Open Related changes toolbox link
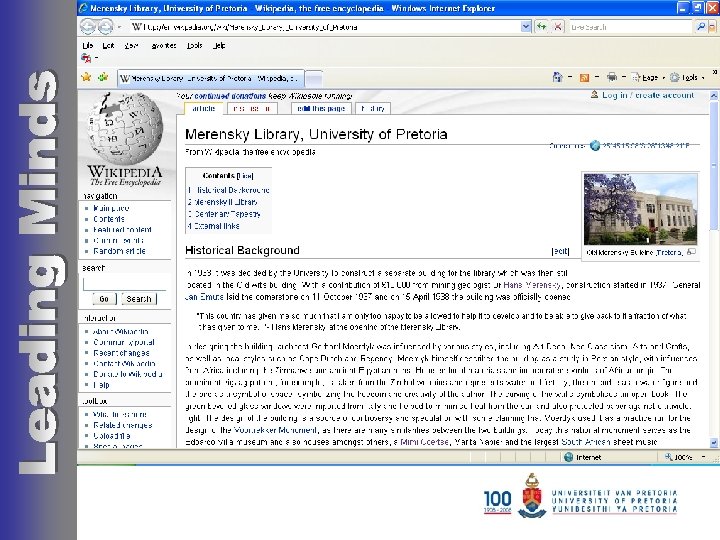Screen dimensions: 720x540 tap(123, 425)
